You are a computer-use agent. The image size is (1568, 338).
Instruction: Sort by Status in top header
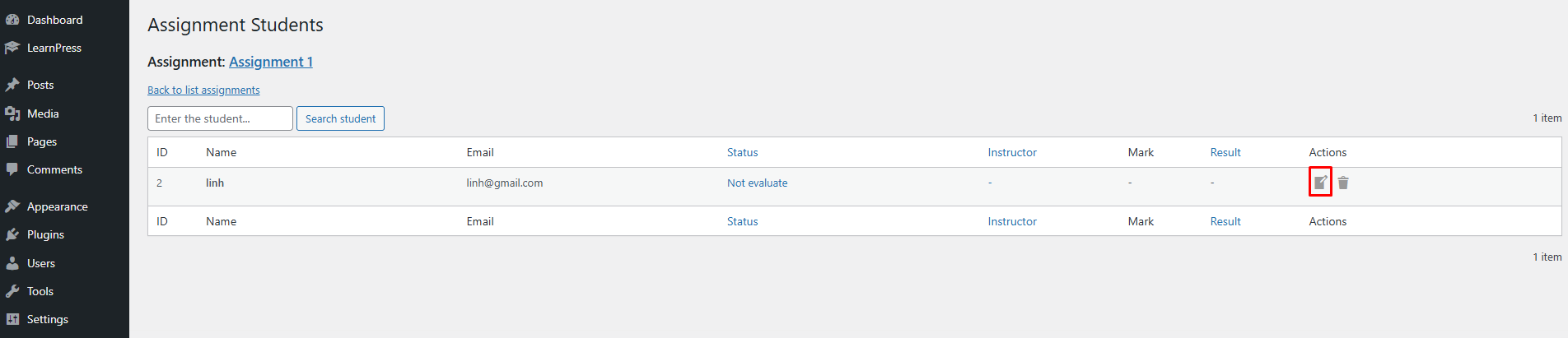[x=742, y=152]
